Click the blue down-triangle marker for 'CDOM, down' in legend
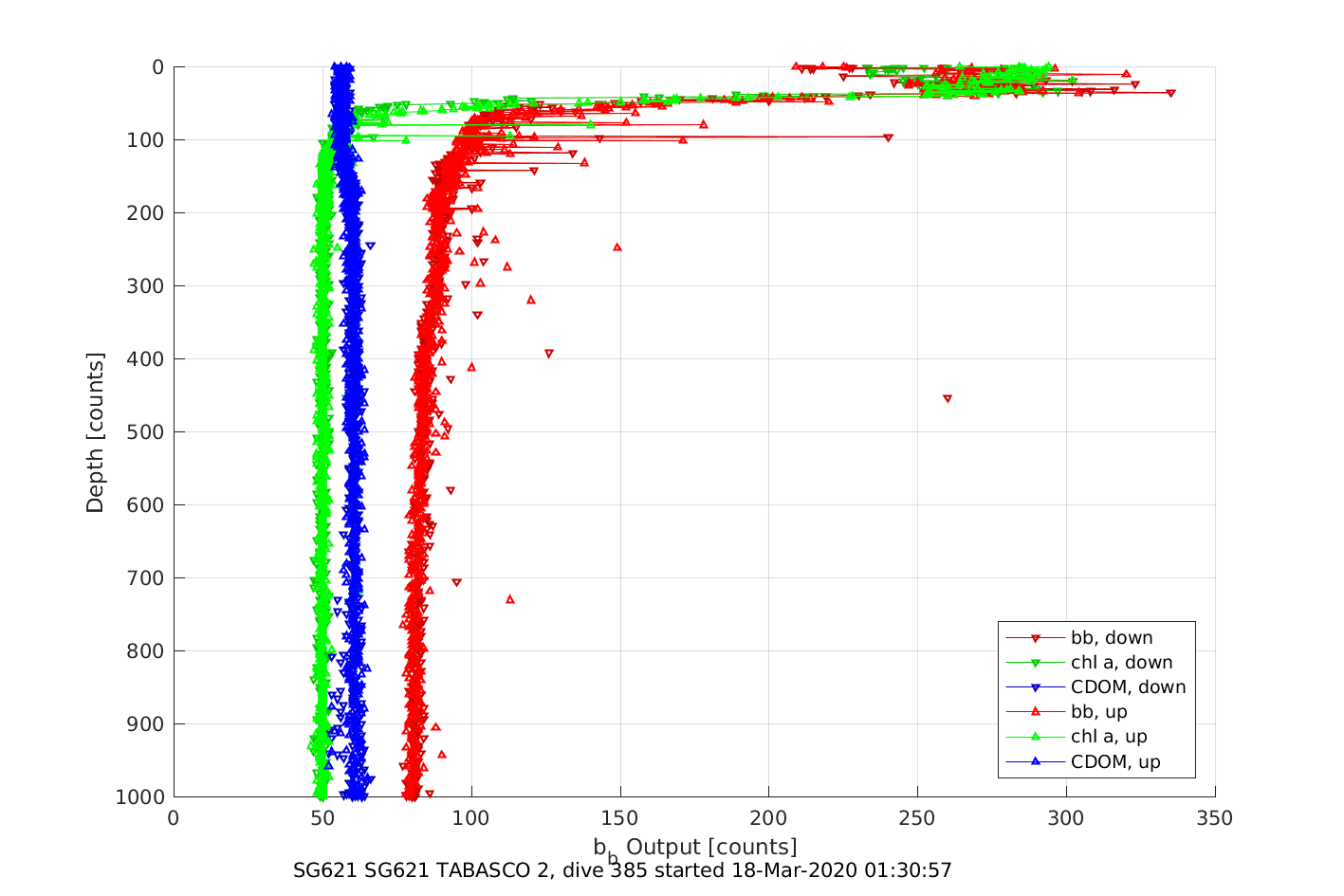The height and width of the screenshot is (896, 1344). [1036, 687]
